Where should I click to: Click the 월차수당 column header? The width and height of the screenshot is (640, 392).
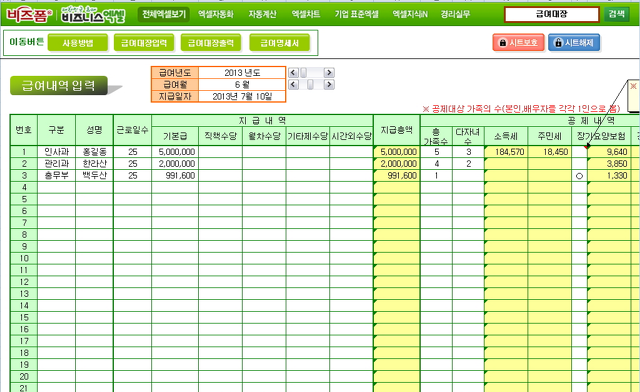tap(264, 136)
